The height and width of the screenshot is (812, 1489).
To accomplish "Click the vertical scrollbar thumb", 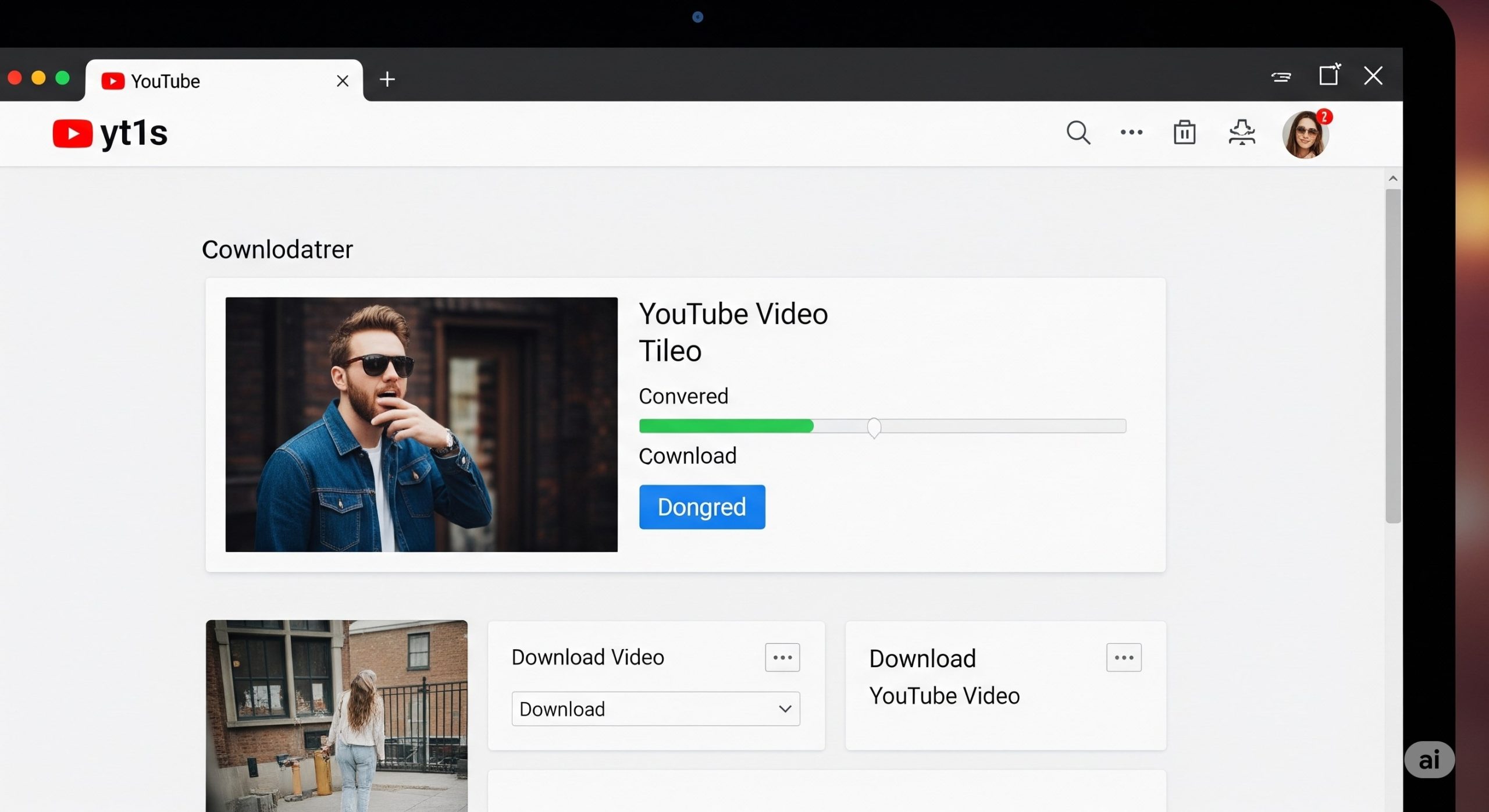I will [x=1393, y=356].
